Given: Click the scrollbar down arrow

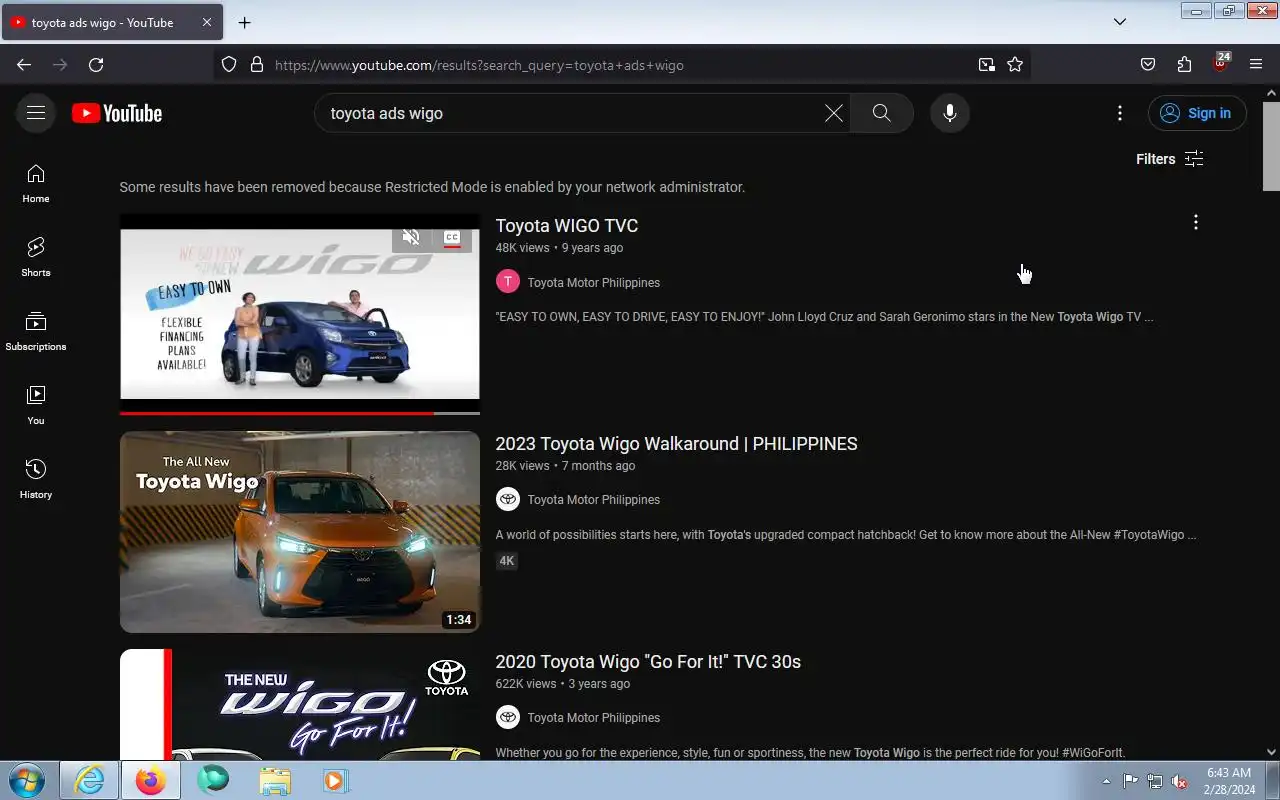Looking at the screenshot, I should [x=1271, y=752].
